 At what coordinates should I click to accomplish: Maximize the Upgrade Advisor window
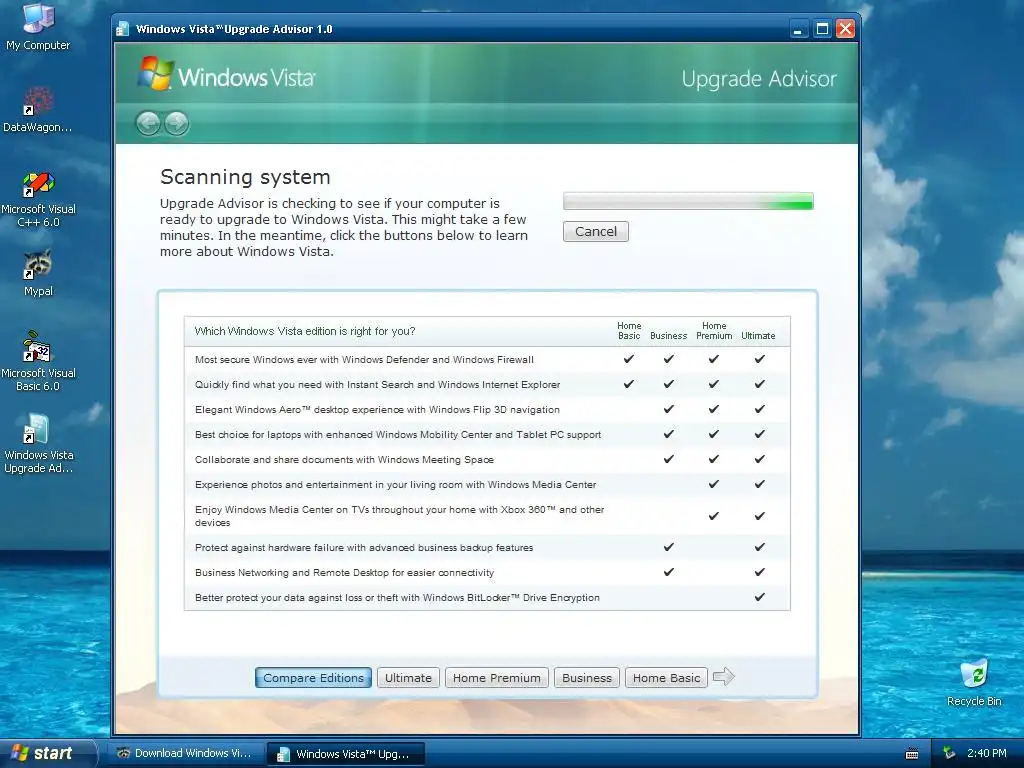coord(822,29)
